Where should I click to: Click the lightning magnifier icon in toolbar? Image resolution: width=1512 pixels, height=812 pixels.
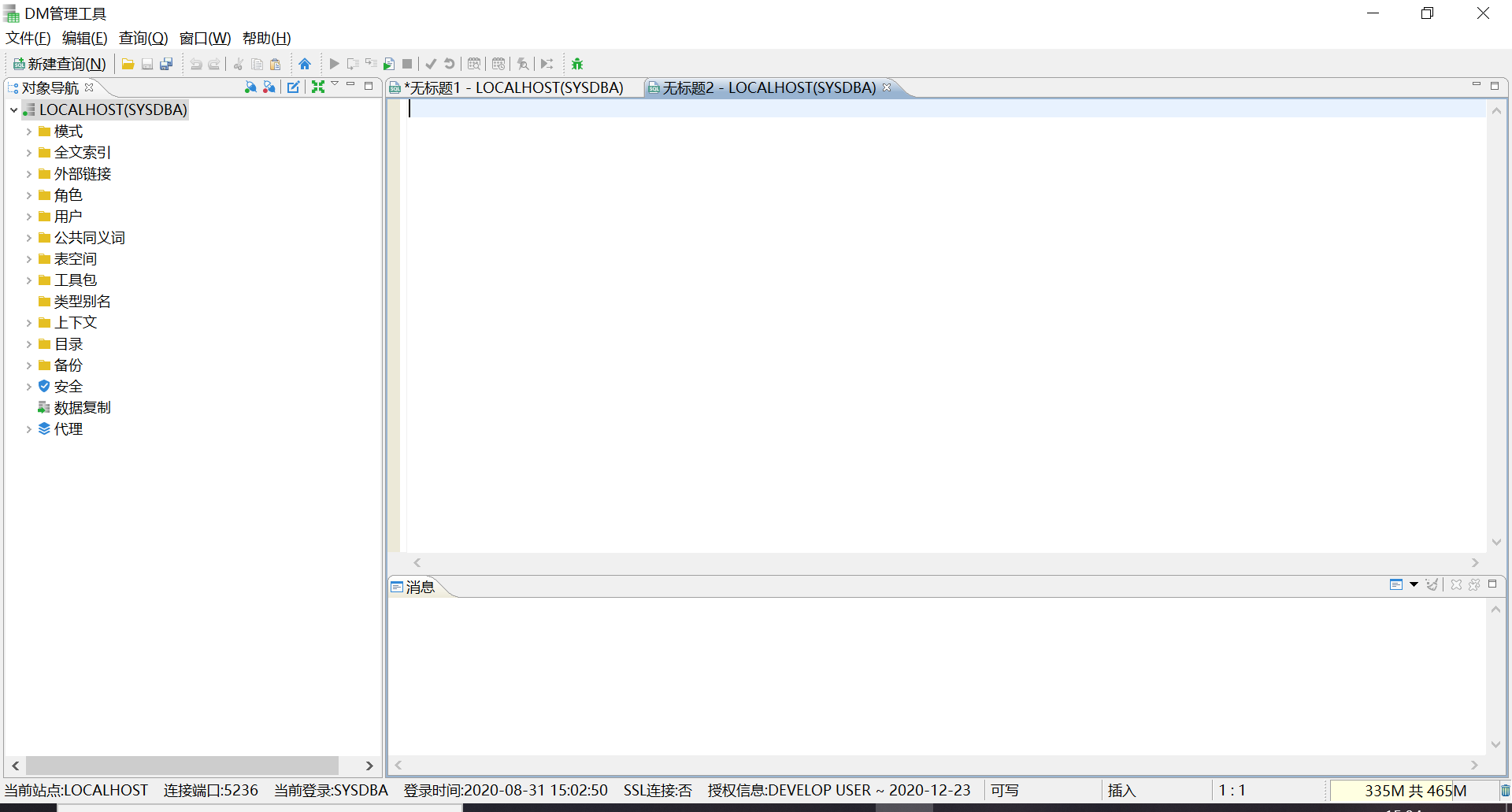[523, 64]
